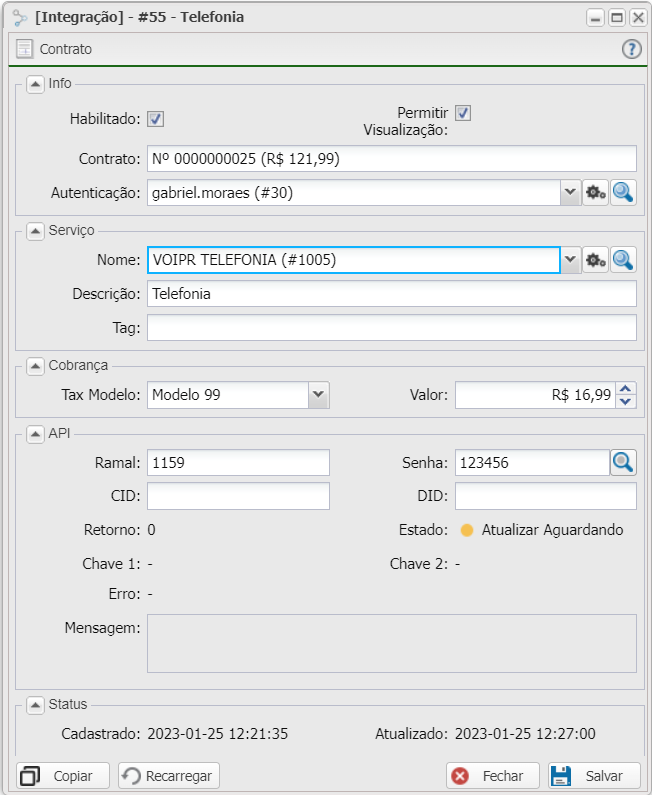This screenshot has width=652, height=795.
Task: Click the Contrato document icon
Action: (25, 49)
